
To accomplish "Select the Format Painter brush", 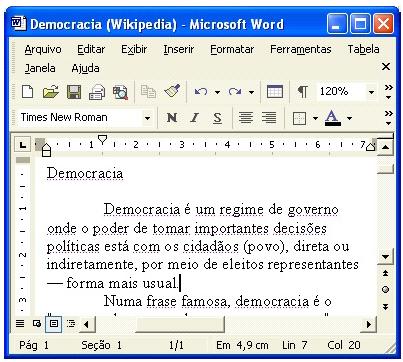I will [x=172, y=91].
